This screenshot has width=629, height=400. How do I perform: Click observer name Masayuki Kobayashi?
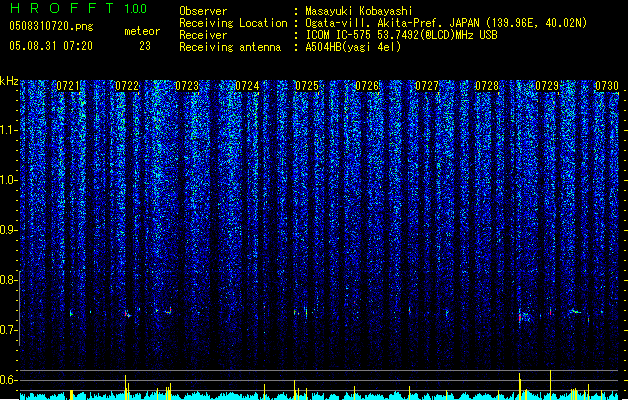pyautogui.click(x=359, y=11)
